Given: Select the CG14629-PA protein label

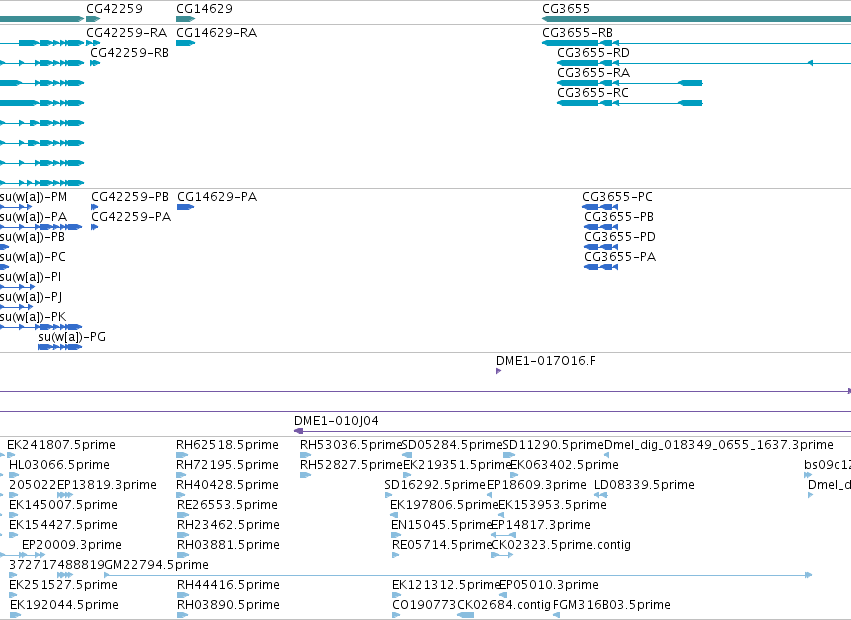Looking at the screenshot, I should coord(217,197).
